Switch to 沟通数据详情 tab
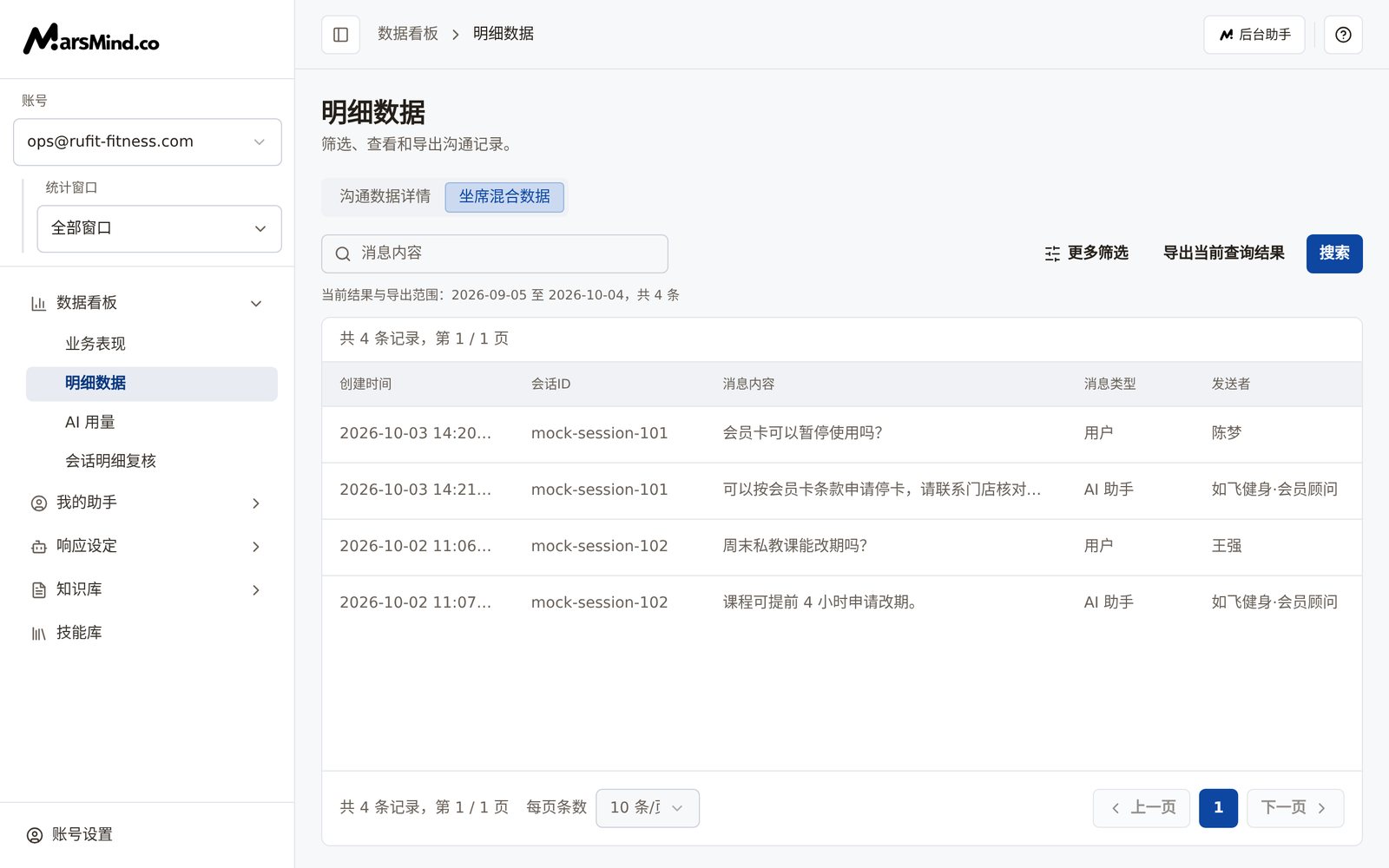Viewport: 1389px width, 868px height. (385, 197)
